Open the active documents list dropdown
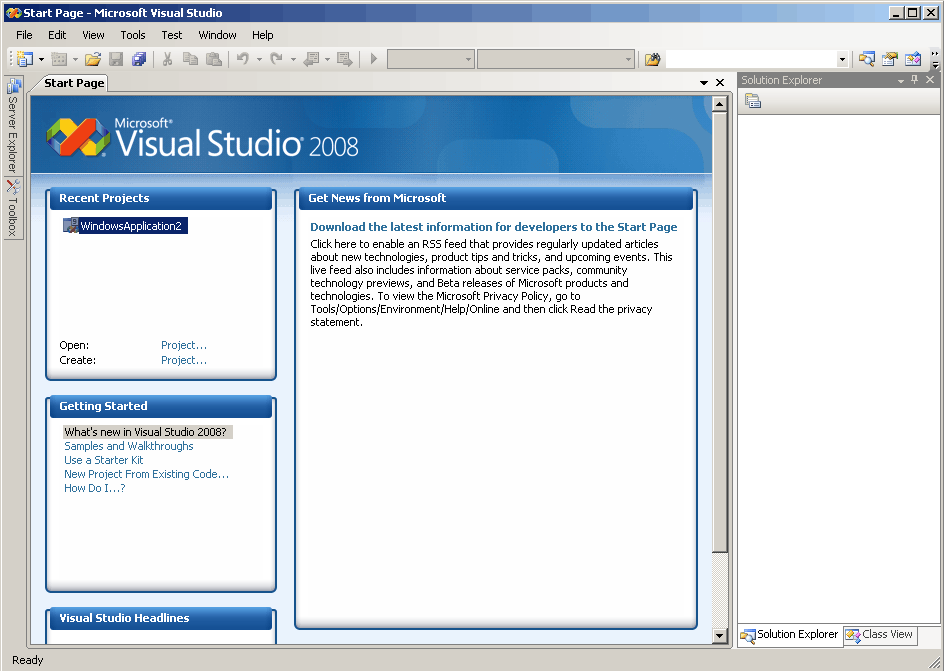The height and width of the screenshot is (671, 944). pyautogui.click(x=704, y=82)
